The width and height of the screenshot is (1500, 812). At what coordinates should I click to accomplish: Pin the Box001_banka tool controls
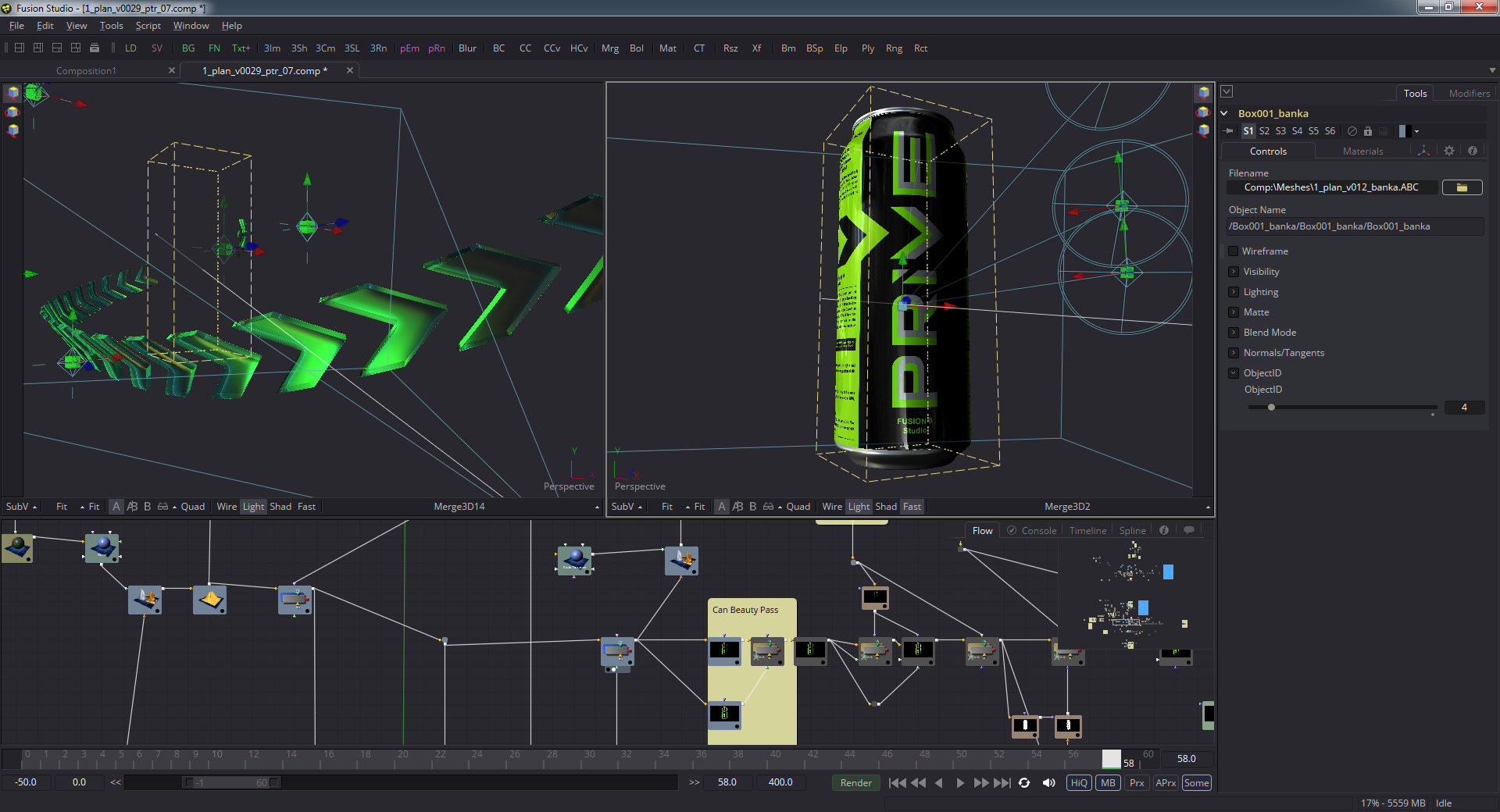coord(1229,131)
